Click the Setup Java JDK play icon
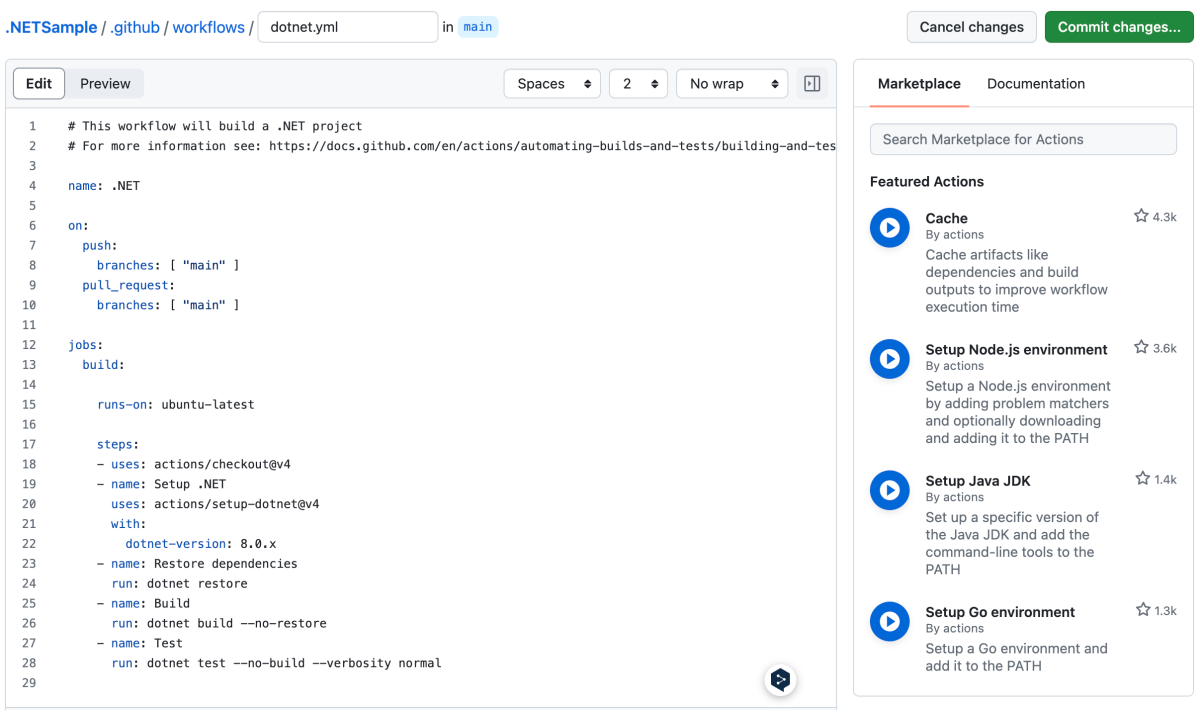The image size is (1200, 710). [889, 490]
